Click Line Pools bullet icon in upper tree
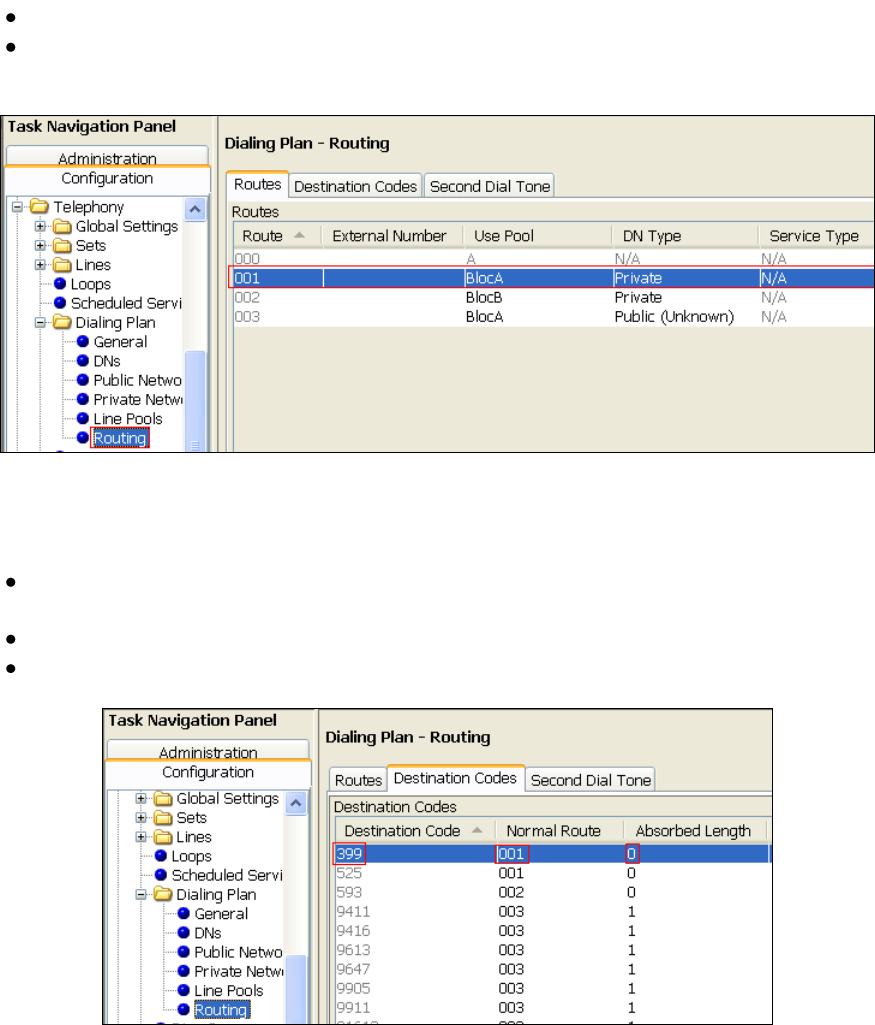Screen dimensions: 875x1025 click(x=83, y=418)
